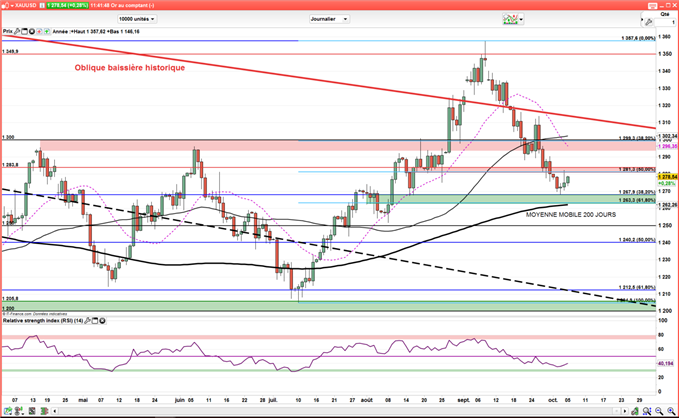Expand the chart style icon arrow
679x418 pixels.
(x=521, y=19)
